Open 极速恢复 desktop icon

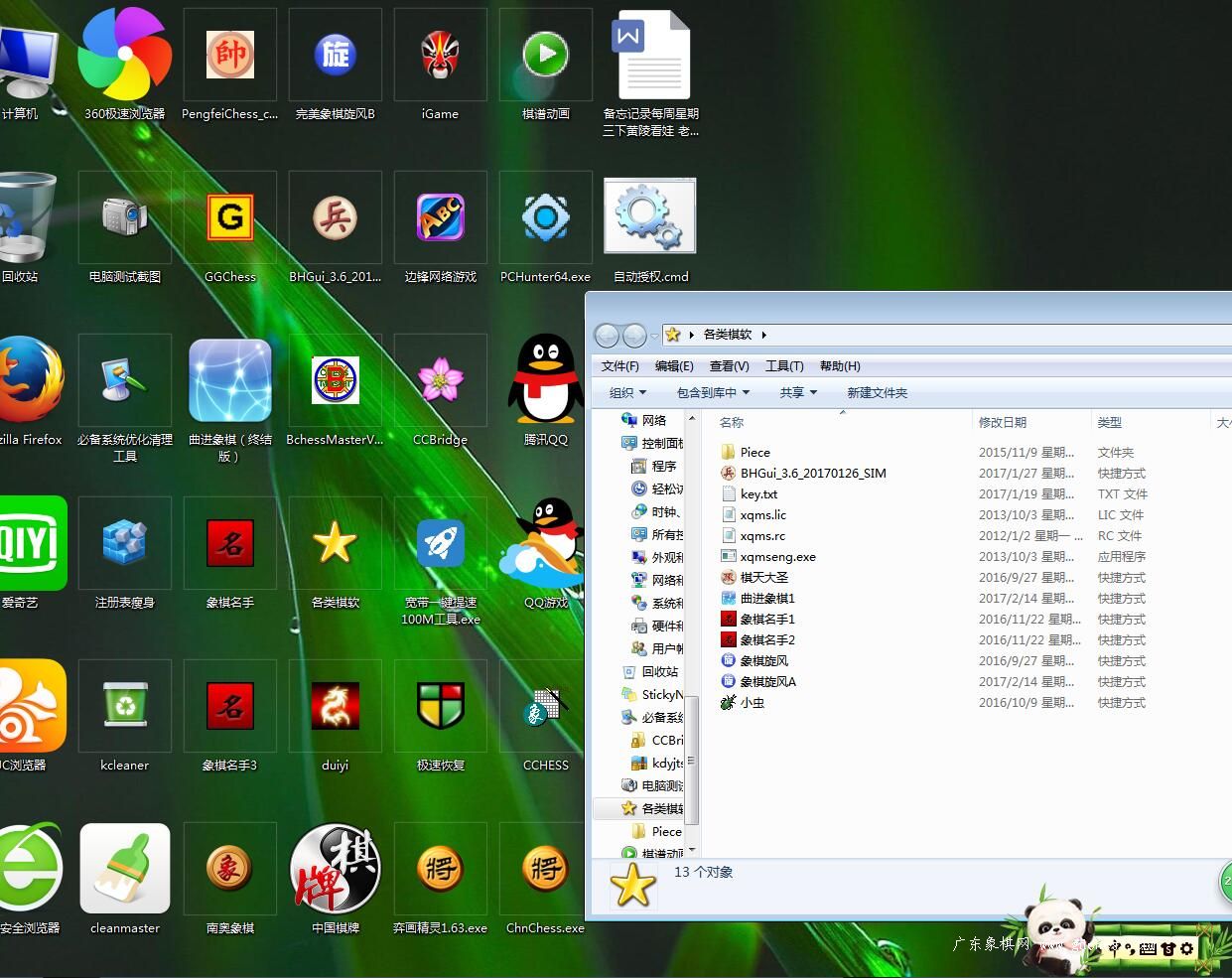(x=441, y=717)
